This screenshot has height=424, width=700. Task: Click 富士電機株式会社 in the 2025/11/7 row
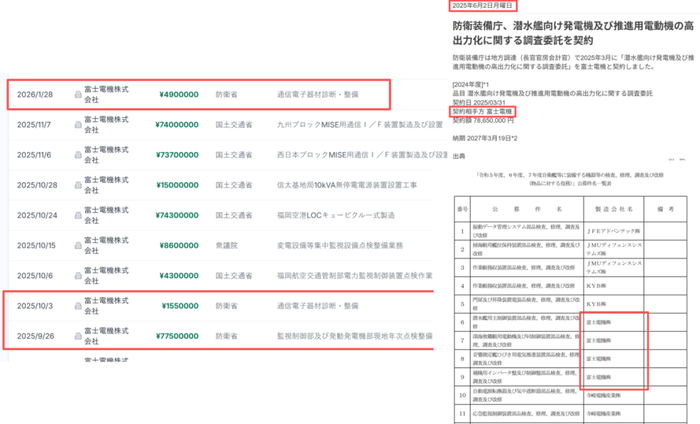pos(106,125)
